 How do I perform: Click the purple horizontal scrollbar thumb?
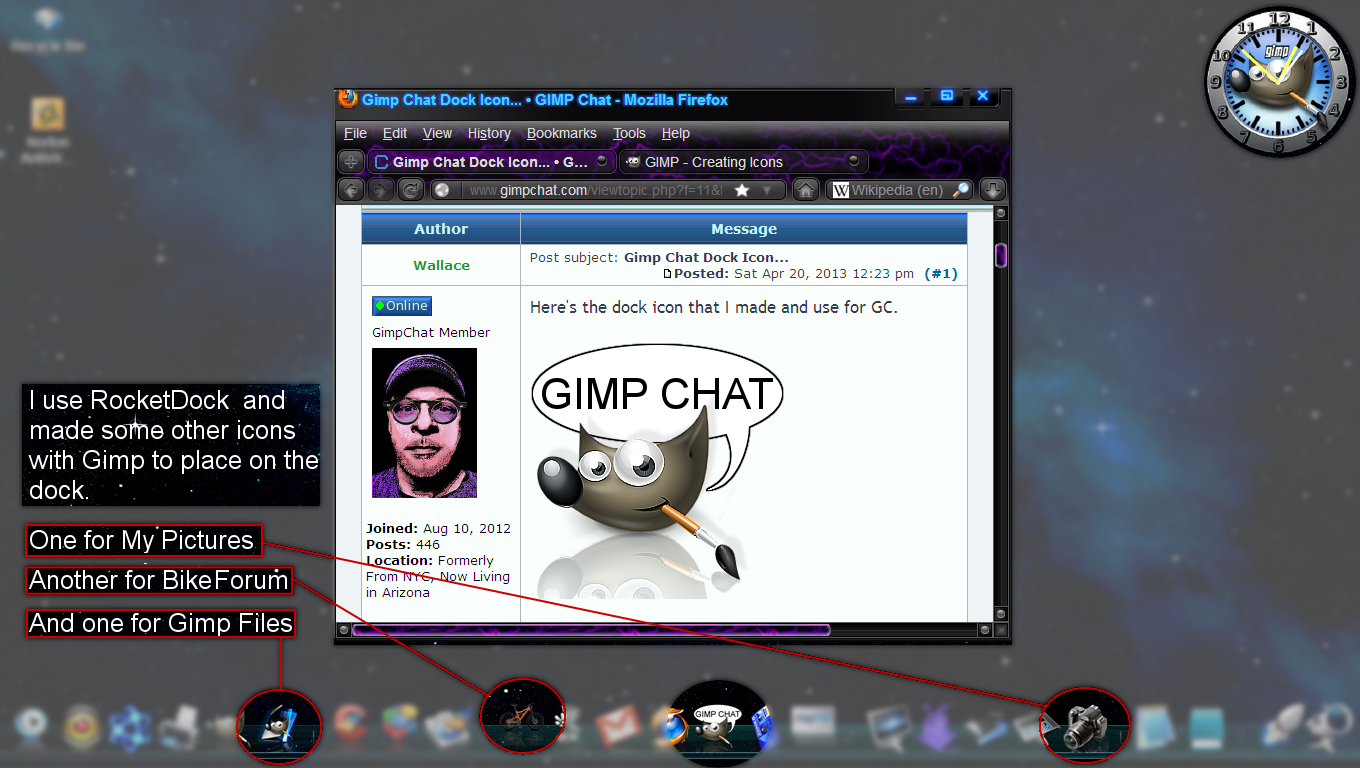[x=590, y=630]
